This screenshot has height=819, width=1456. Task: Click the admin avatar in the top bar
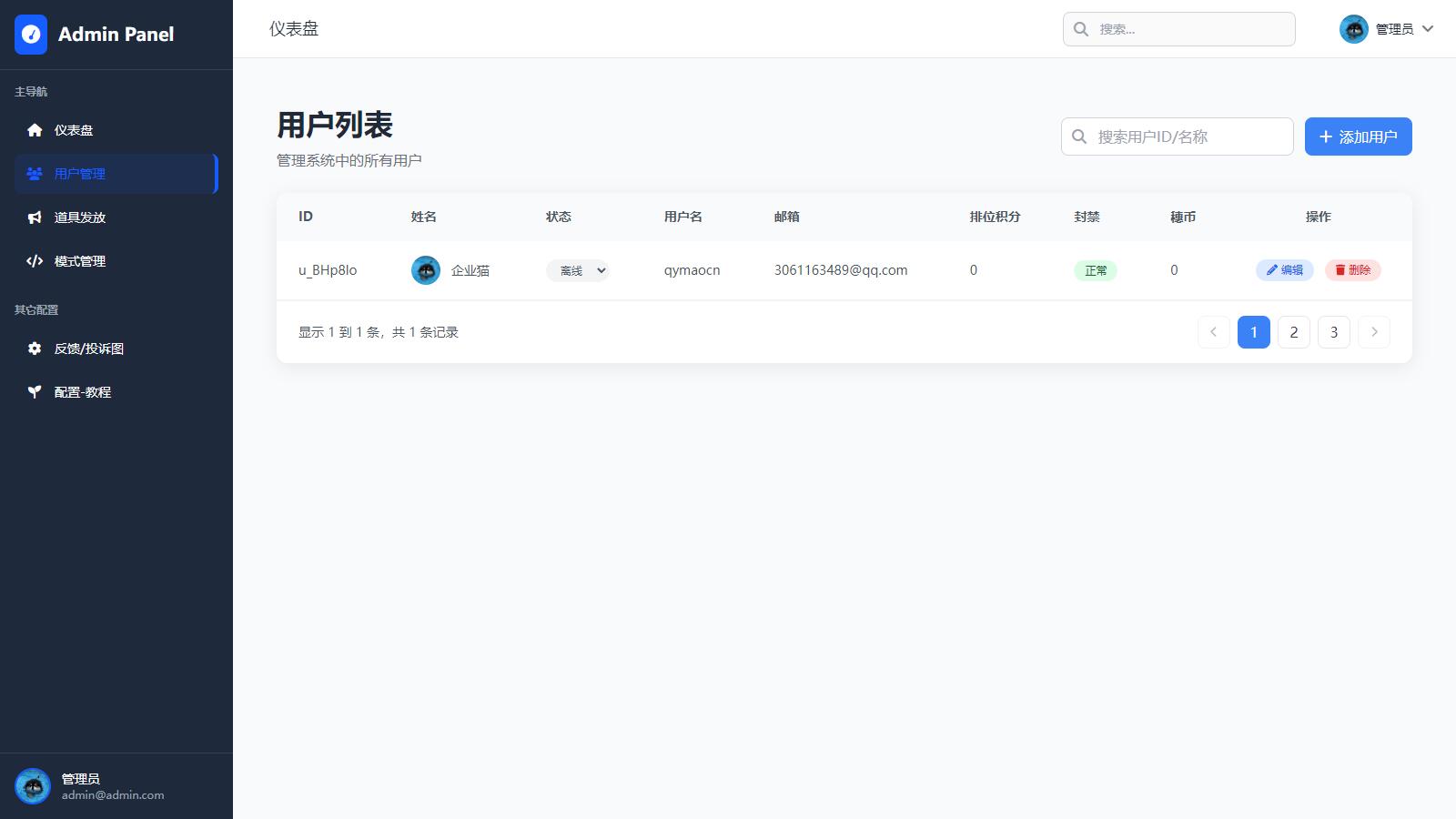1353,29
